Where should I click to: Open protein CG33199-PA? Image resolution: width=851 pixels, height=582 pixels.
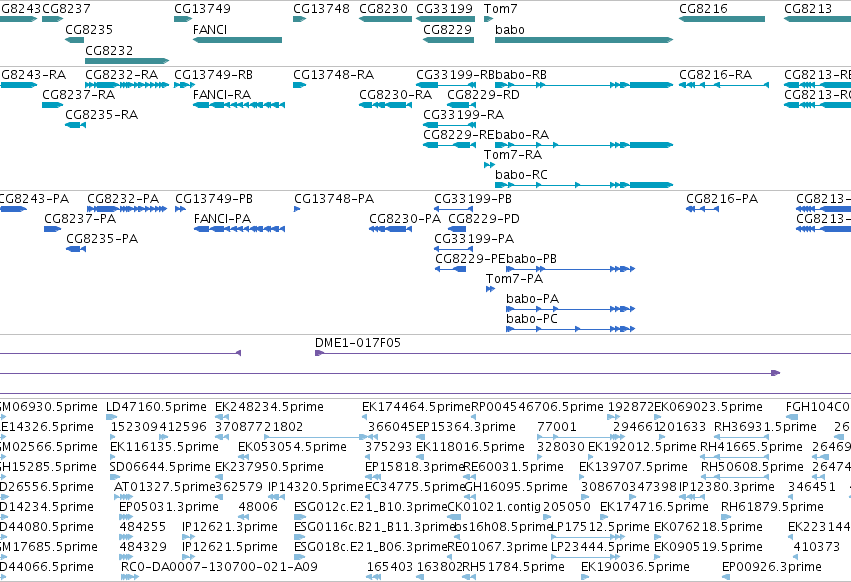point(474,239)
